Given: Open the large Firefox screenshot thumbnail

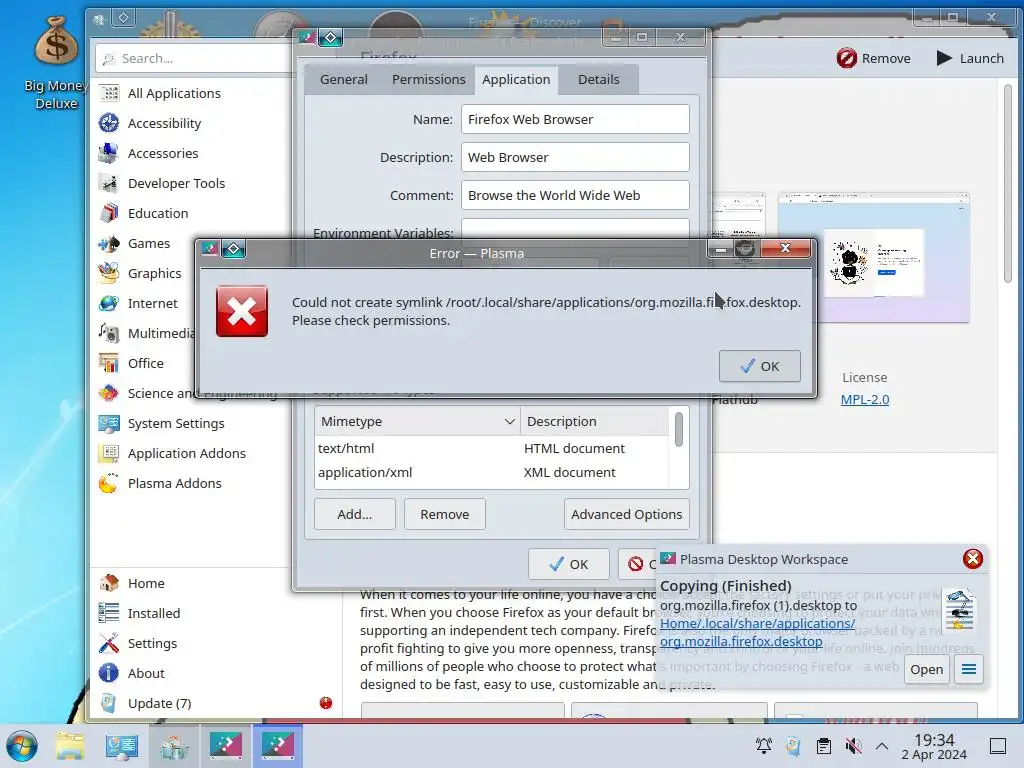Looking at the screenshot, I should pyautogui.click(x=873, y=258).
